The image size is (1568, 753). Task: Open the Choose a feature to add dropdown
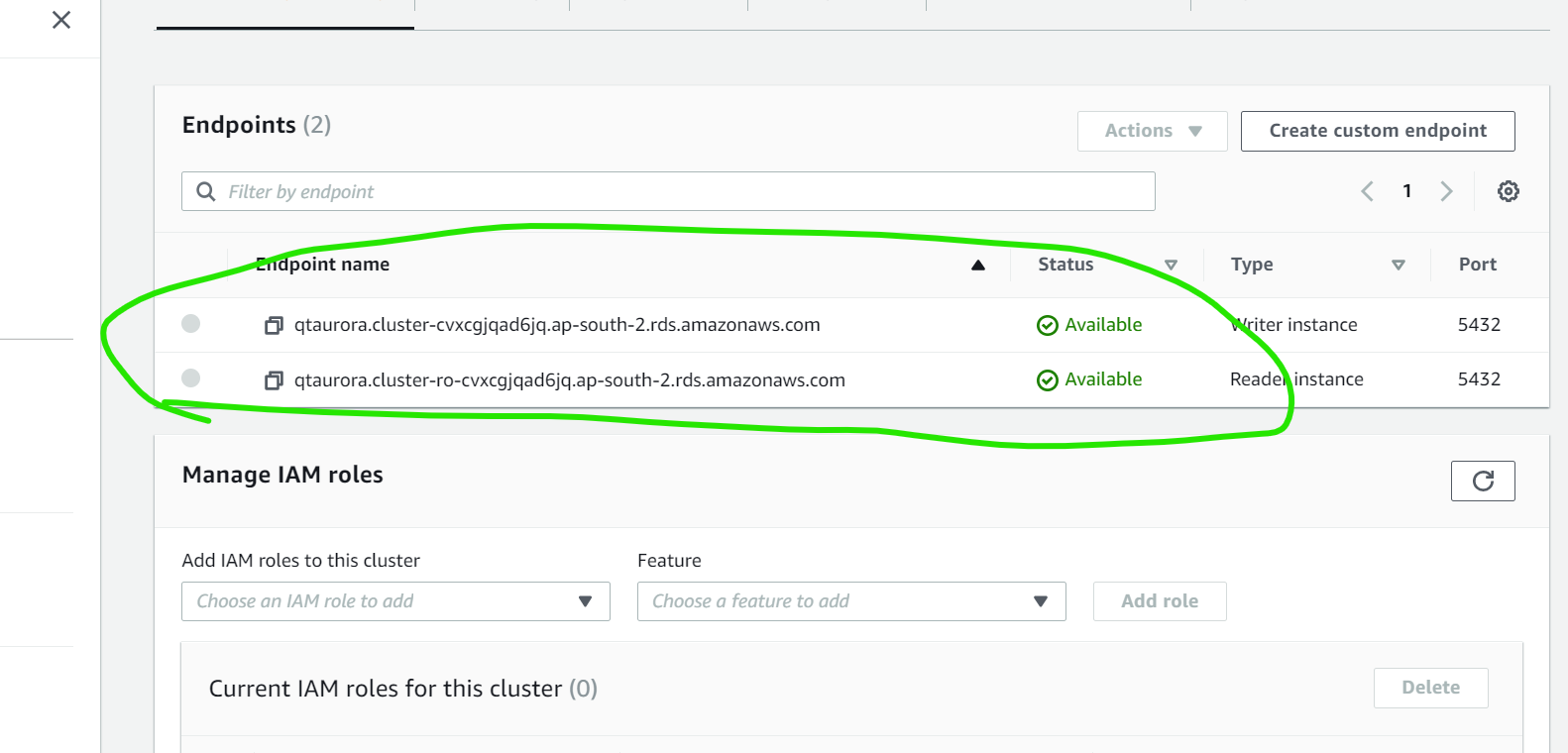point(851,601)
